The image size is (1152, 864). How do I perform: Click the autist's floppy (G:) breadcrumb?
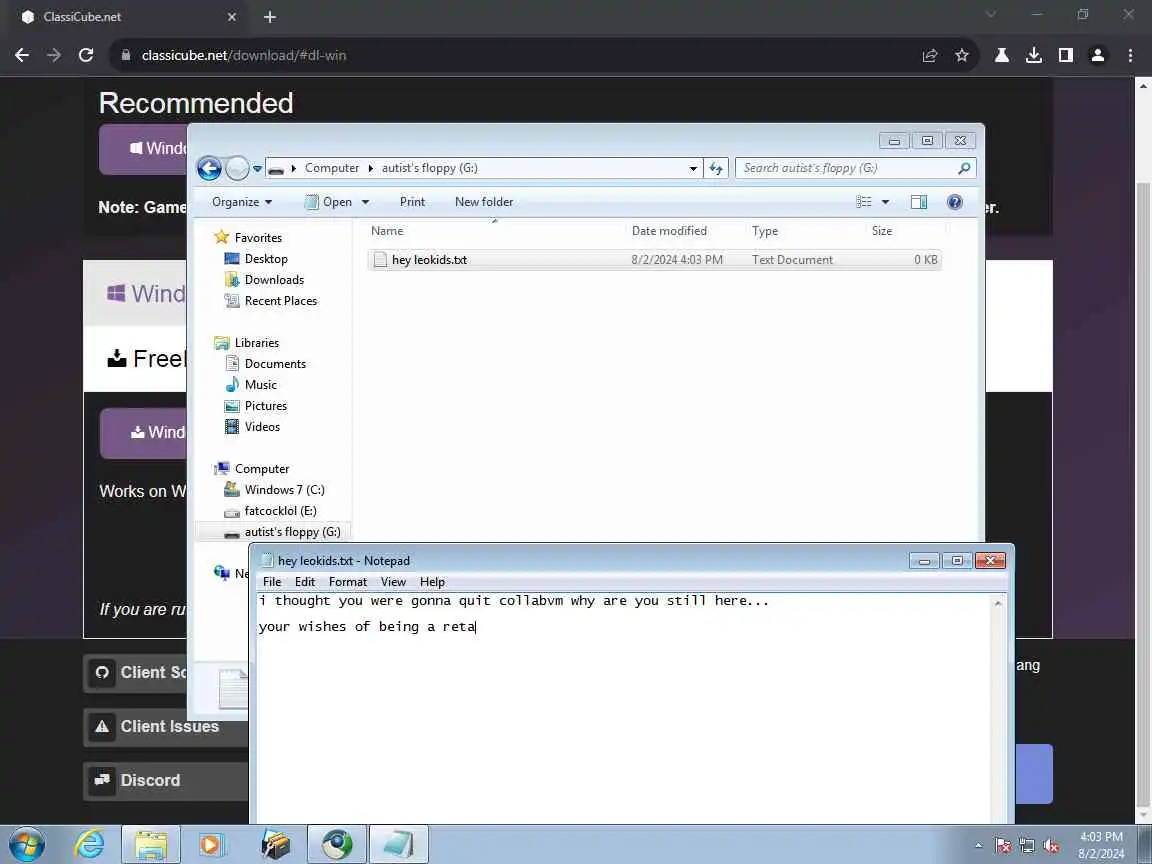pyautogui.click(x=430, y=168)
